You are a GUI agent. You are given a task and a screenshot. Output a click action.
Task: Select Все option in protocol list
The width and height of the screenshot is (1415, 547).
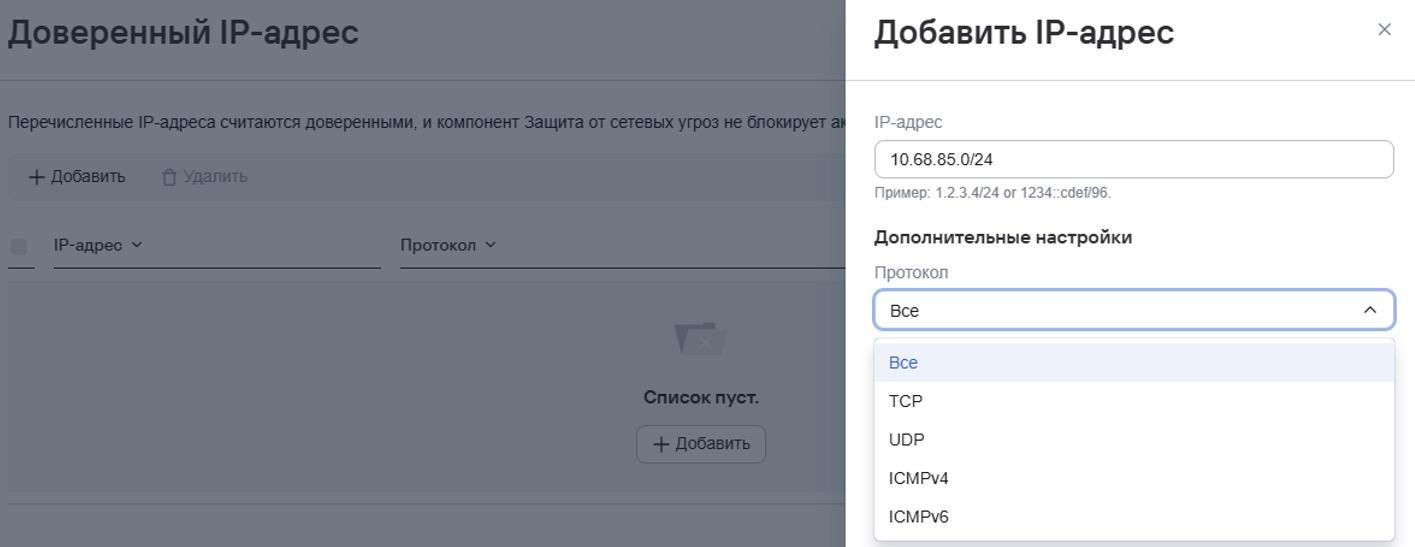click(1134, 363)
